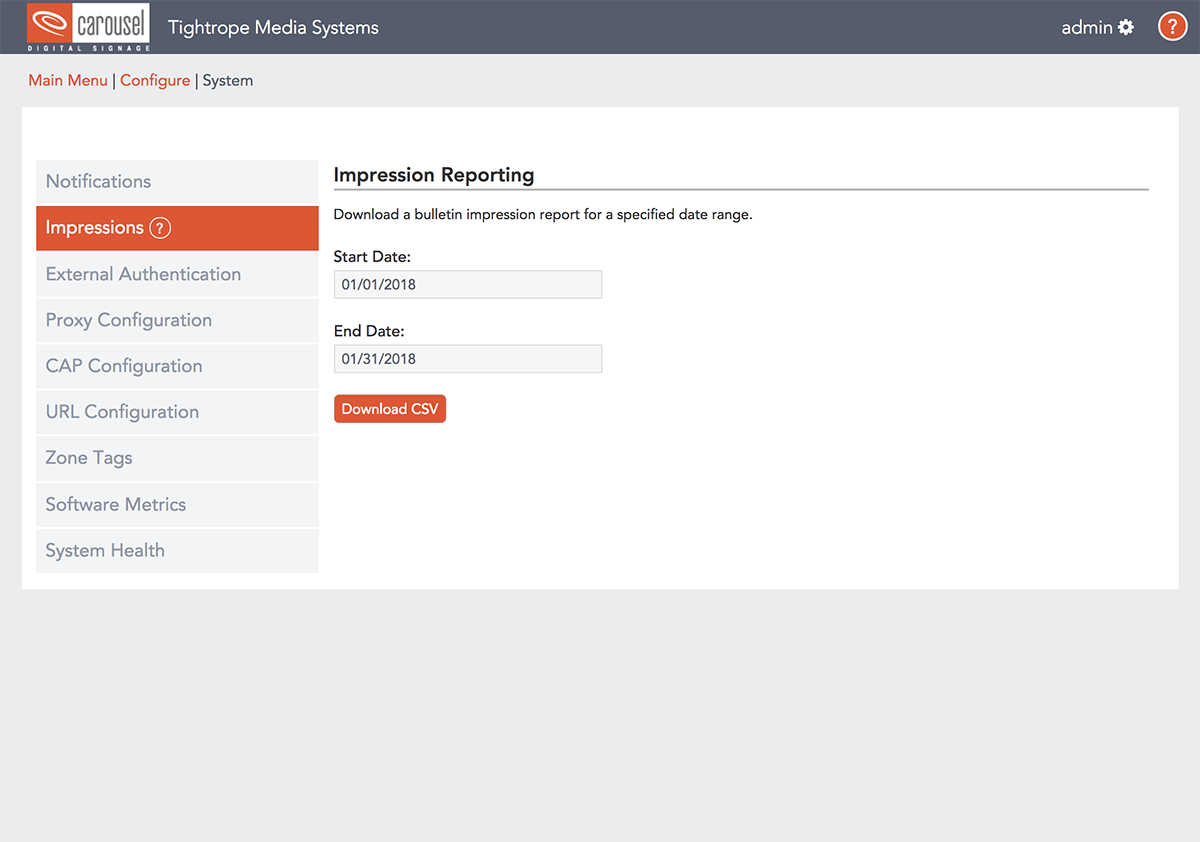The image size is (1200, 842).
Task: Open the orange help icon in header
Action: click(1172, 27)
